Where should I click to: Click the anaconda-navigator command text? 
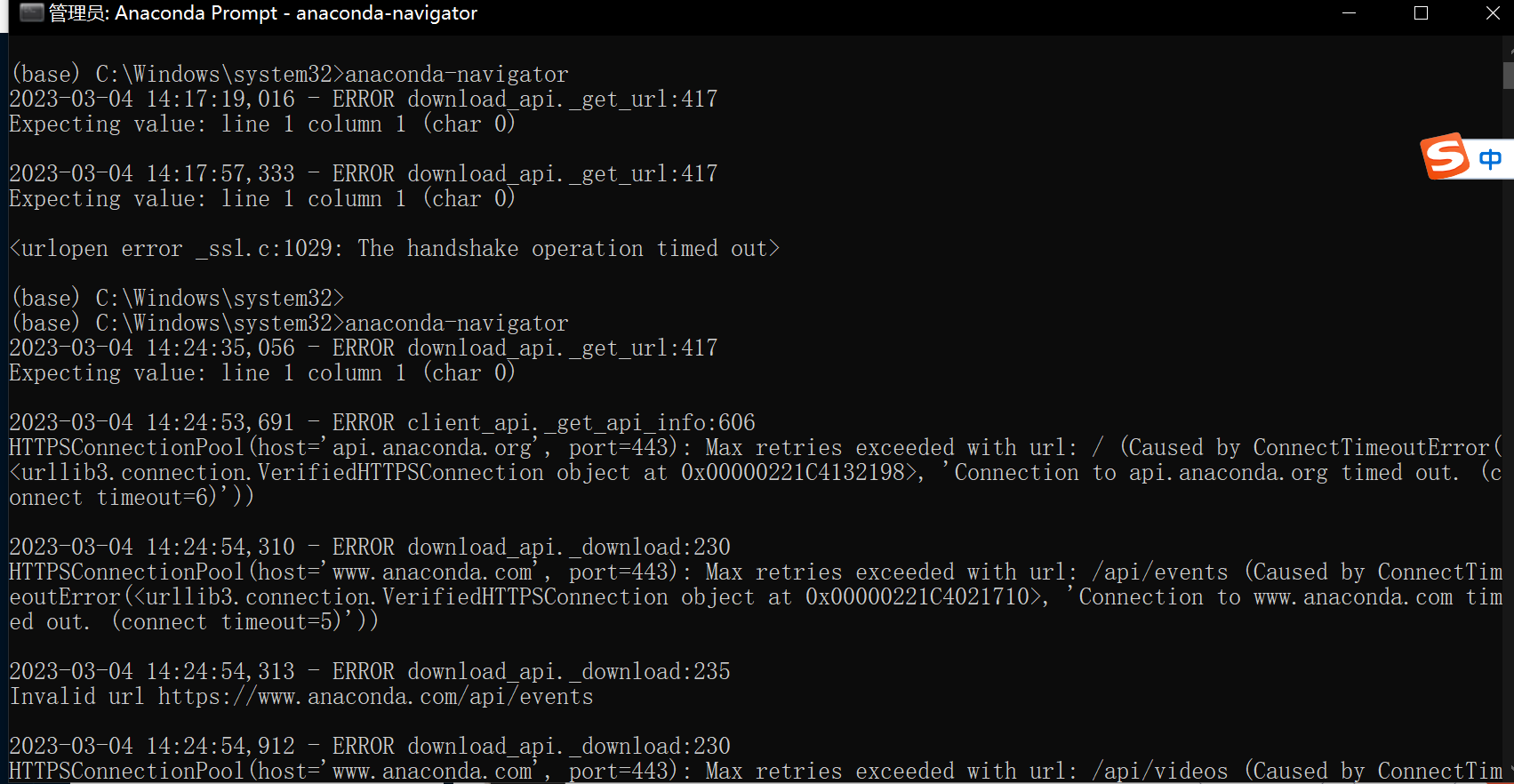pos(457,74)
